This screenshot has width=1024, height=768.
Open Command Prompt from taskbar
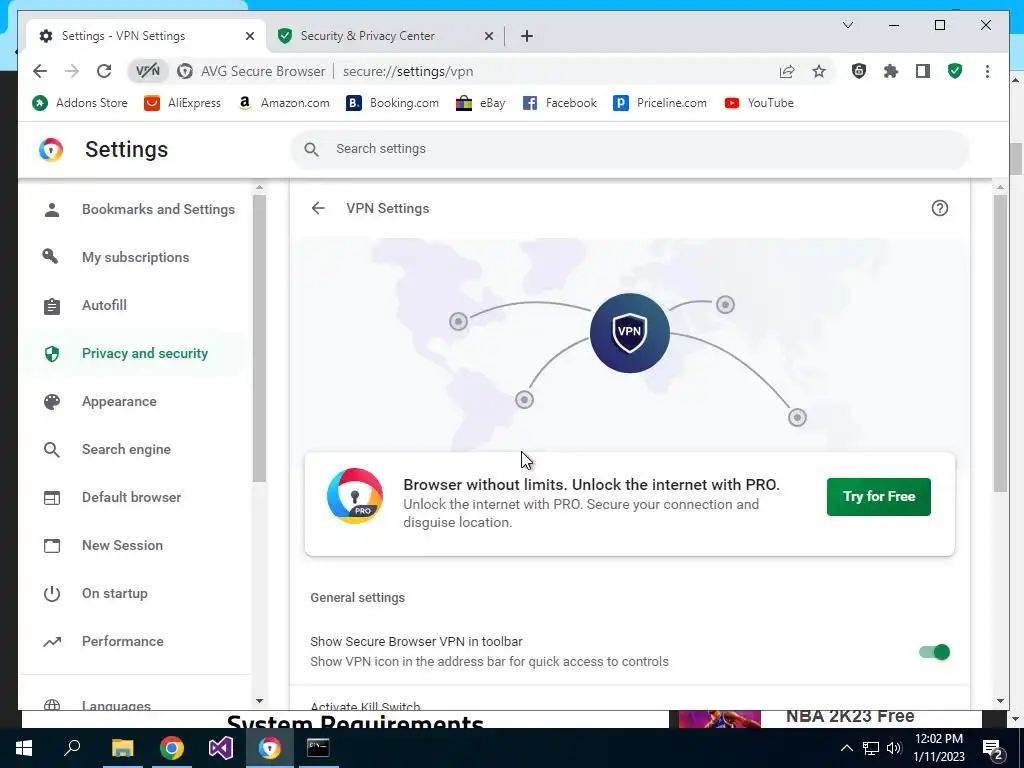(x=318, y=748)
